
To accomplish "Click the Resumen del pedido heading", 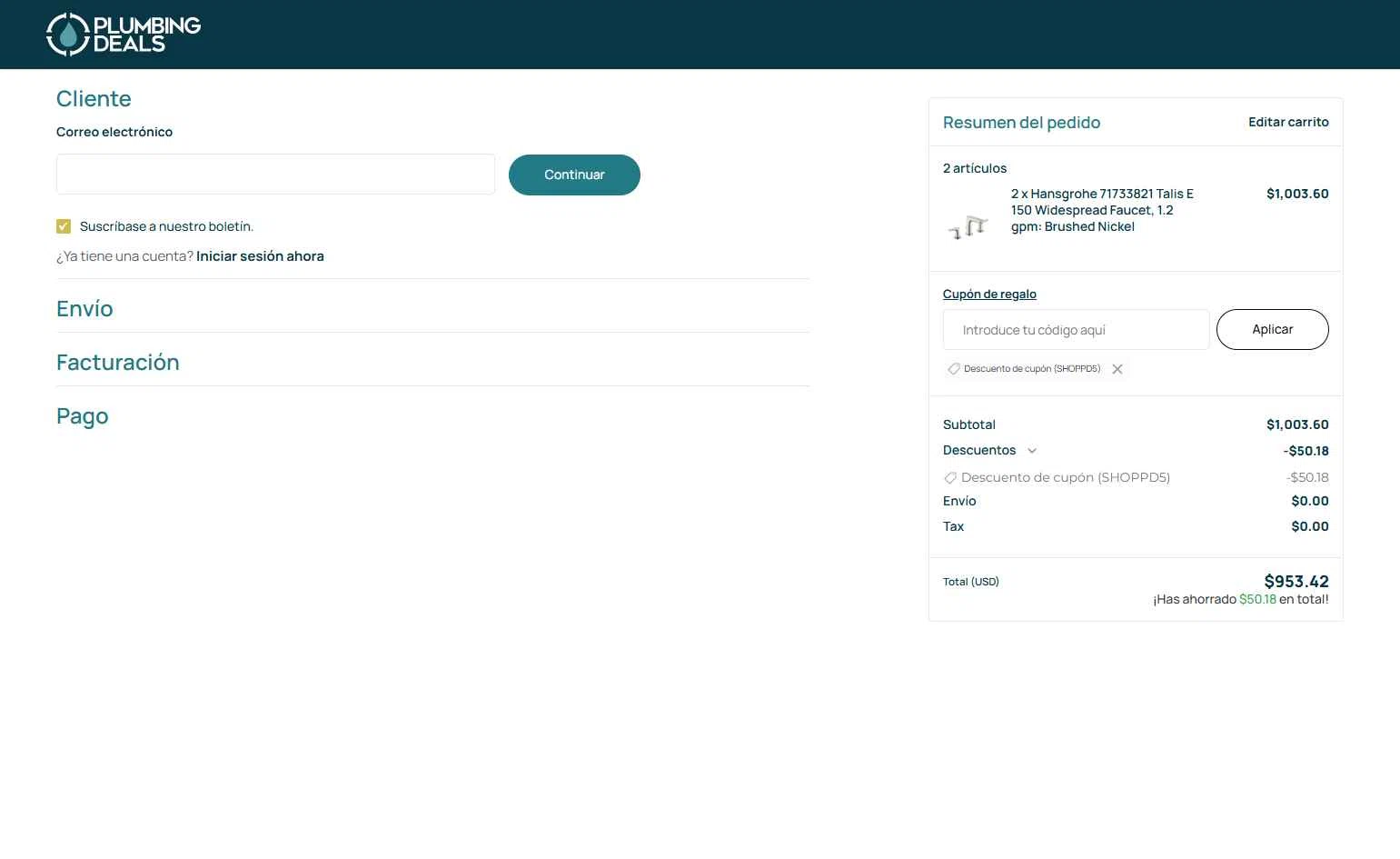I will coord(1021,123).
